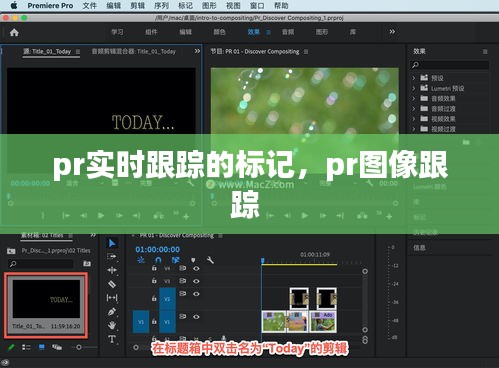Show hidden Project panel tabs overflow
The image size is (499, 368).
pyautogui.click(x=93, y=235)
